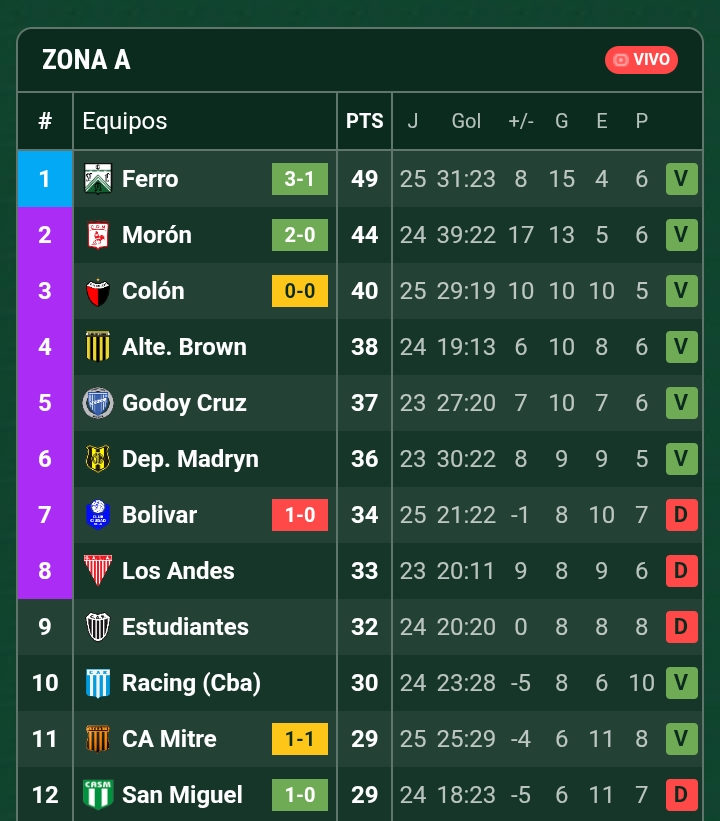Click Los Andes red D result indicator
The width and height of the screenshot is (720, 821).
point(682,571)
